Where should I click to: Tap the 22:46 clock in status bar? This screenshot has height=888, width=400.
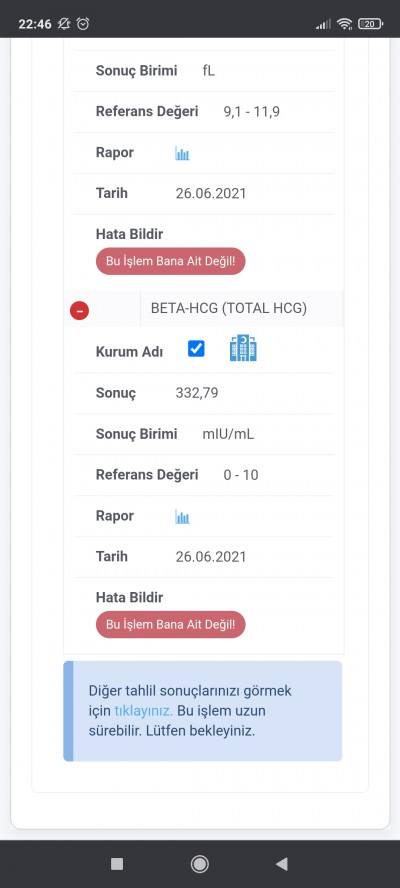click(x=35, y=24)
